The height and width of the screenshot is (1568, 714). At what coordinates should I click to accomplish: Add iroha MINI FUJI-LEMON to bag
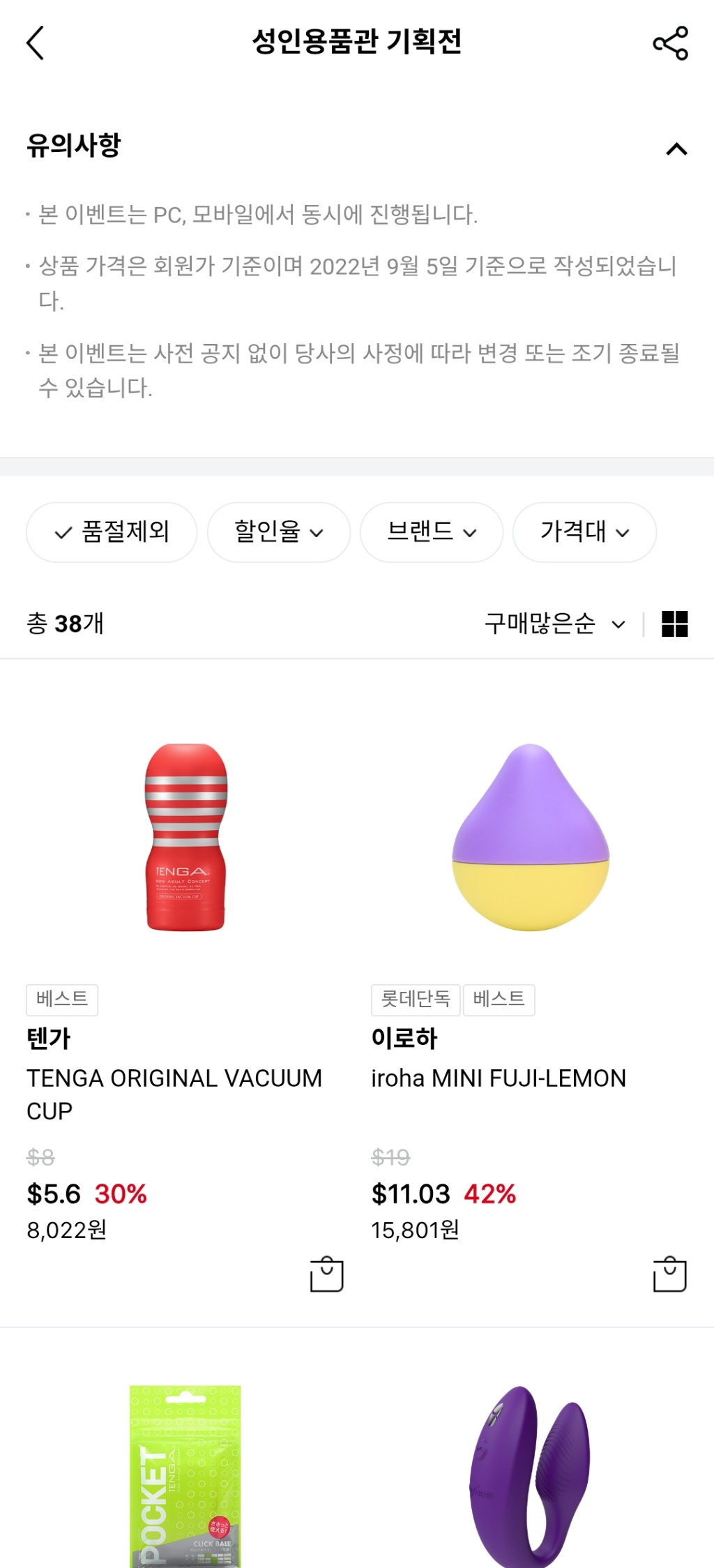point(669,1274)
